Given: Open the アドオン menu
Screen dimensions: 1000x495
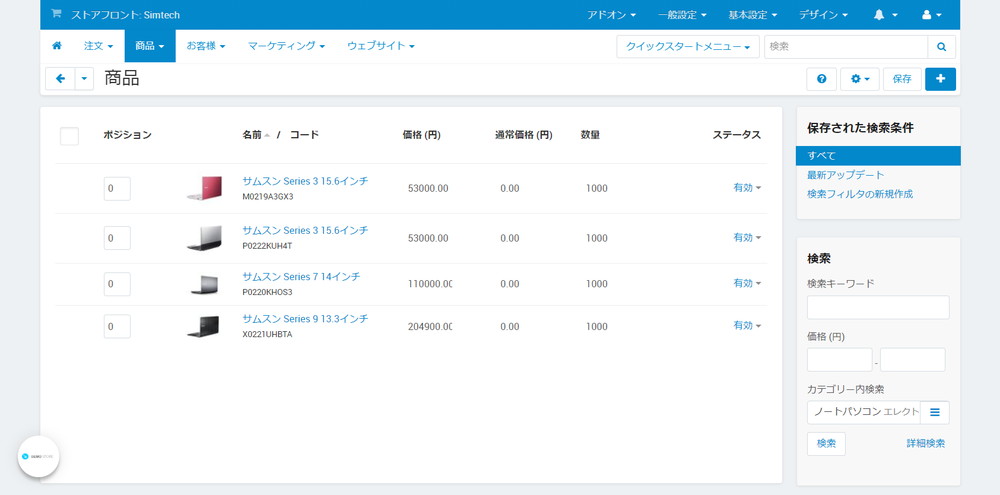Looking at the screenshot, I should pos(611,15).
